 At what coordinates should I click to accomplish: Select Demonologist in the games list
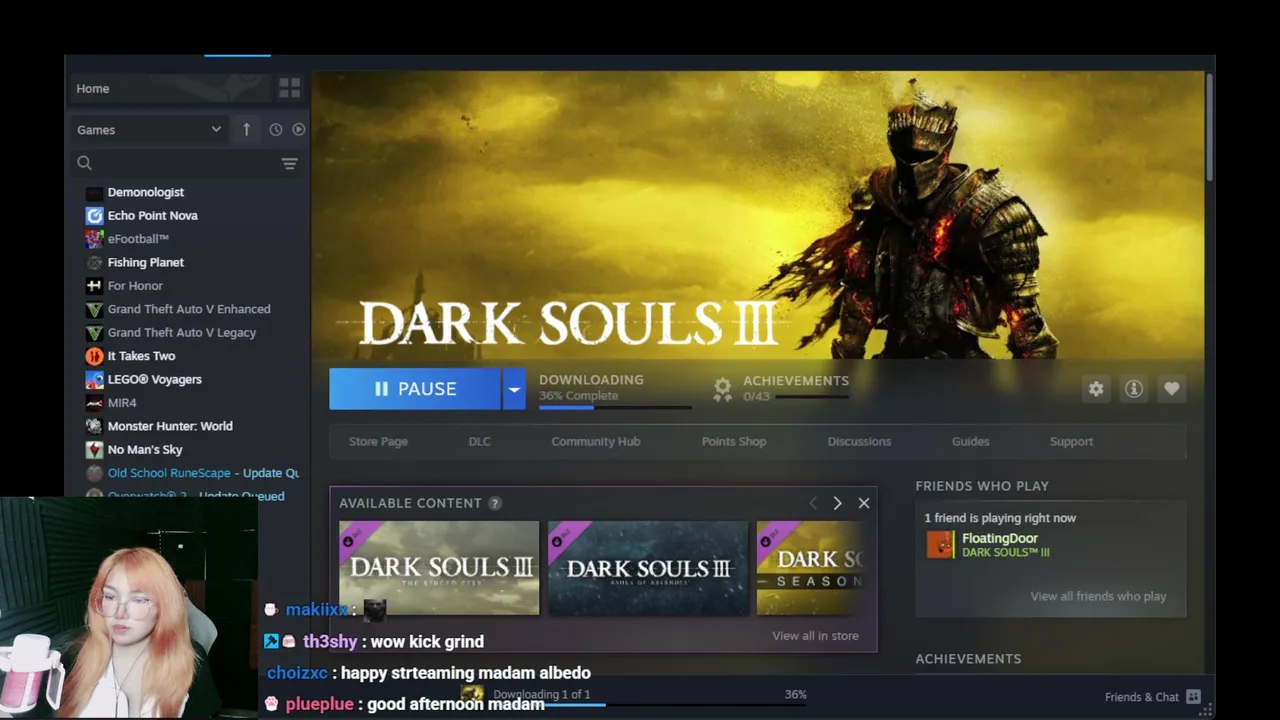[146, 192]
